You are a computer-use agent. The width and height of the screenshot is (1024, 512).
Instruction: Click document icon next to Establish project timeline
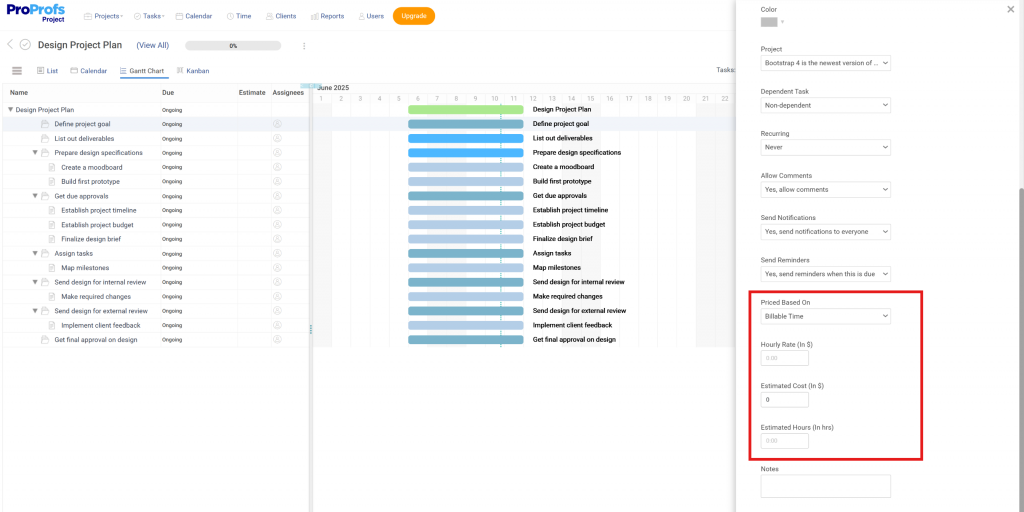click(x=52, y=210)
